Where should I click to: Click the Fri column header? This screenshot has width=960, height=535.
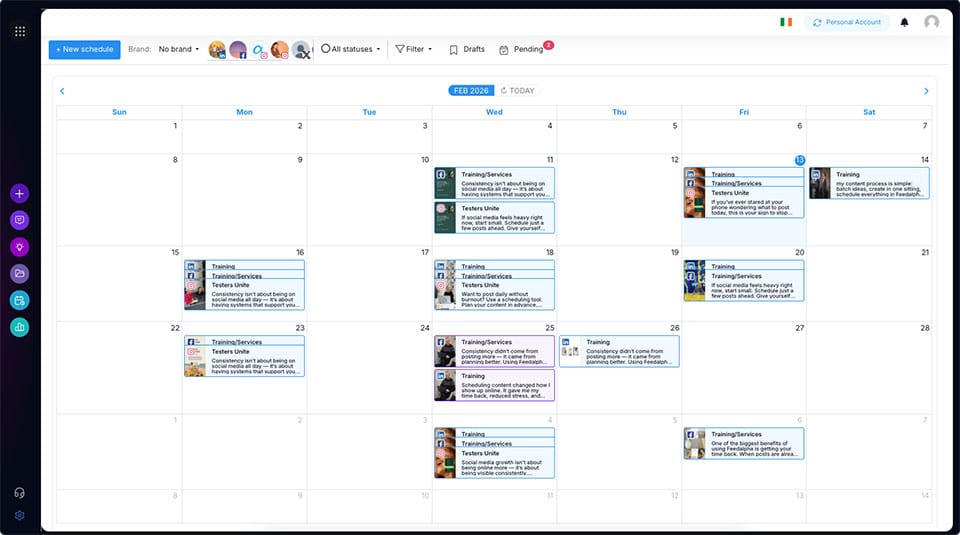point(744,112)
